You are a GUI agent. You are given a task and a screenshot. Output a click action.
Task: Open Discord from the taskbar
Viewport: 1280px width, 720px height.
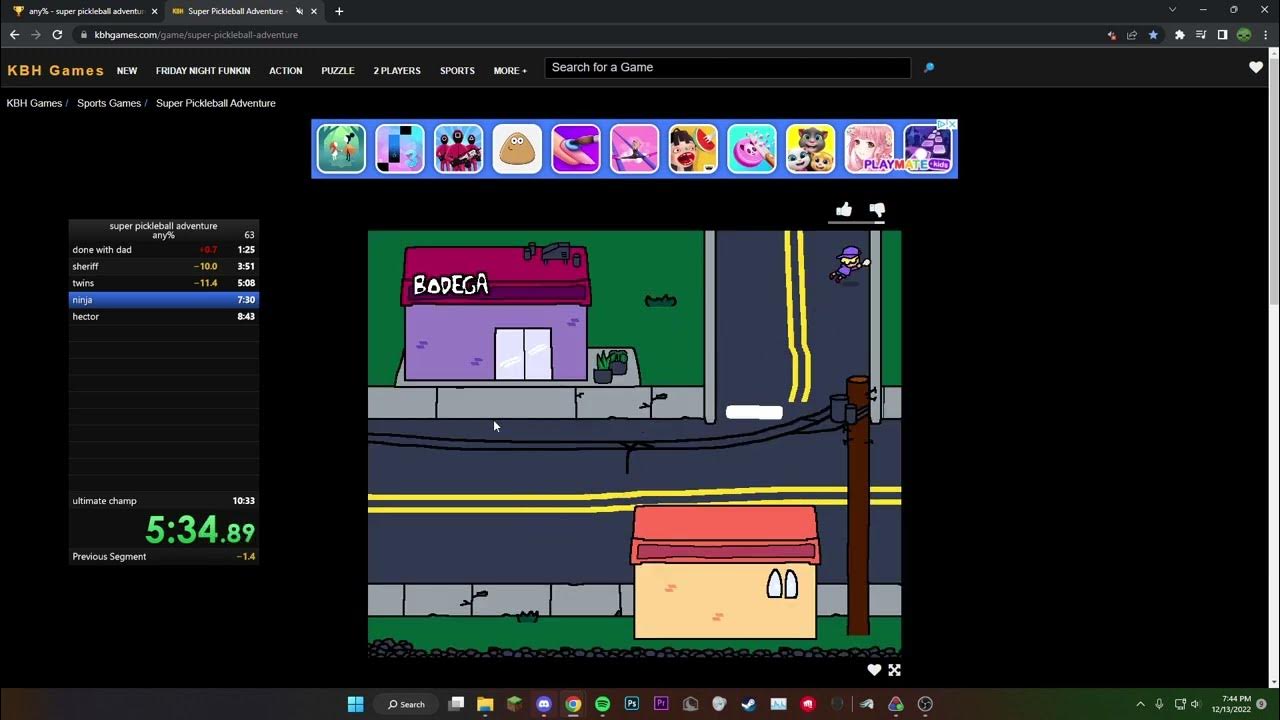click(543, 704)
